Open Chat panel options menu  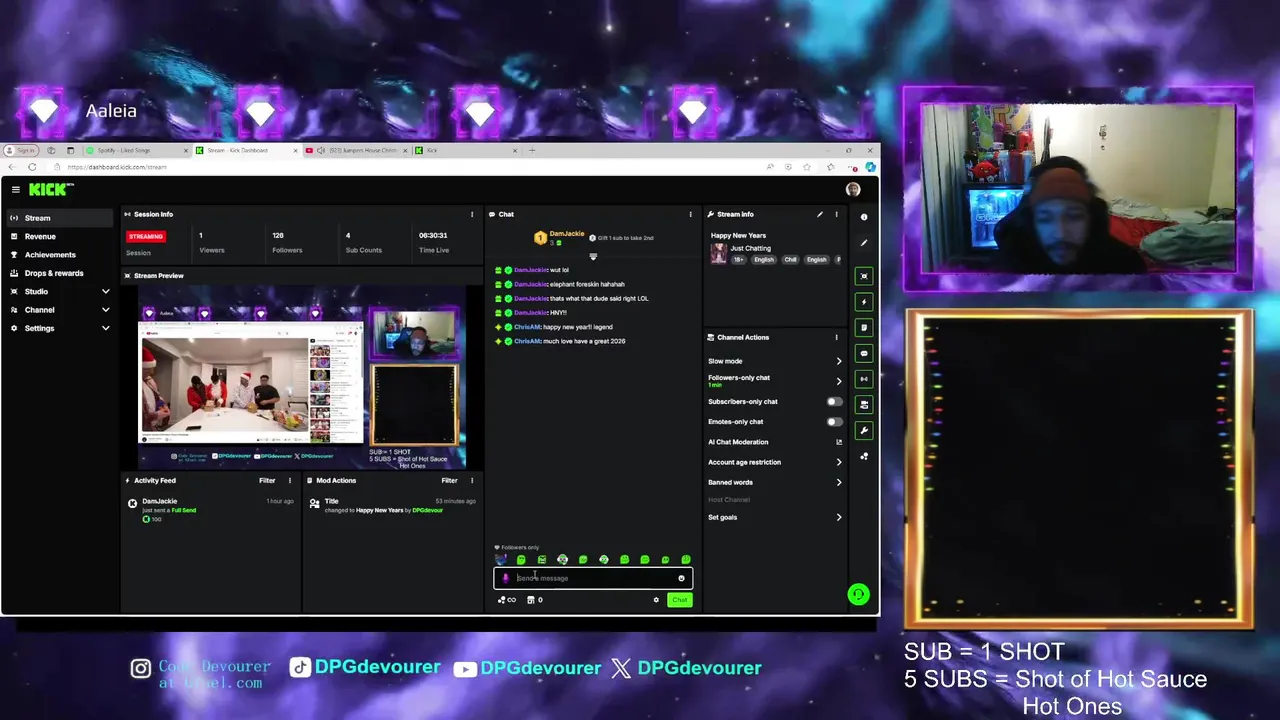(x=690, y=214)
